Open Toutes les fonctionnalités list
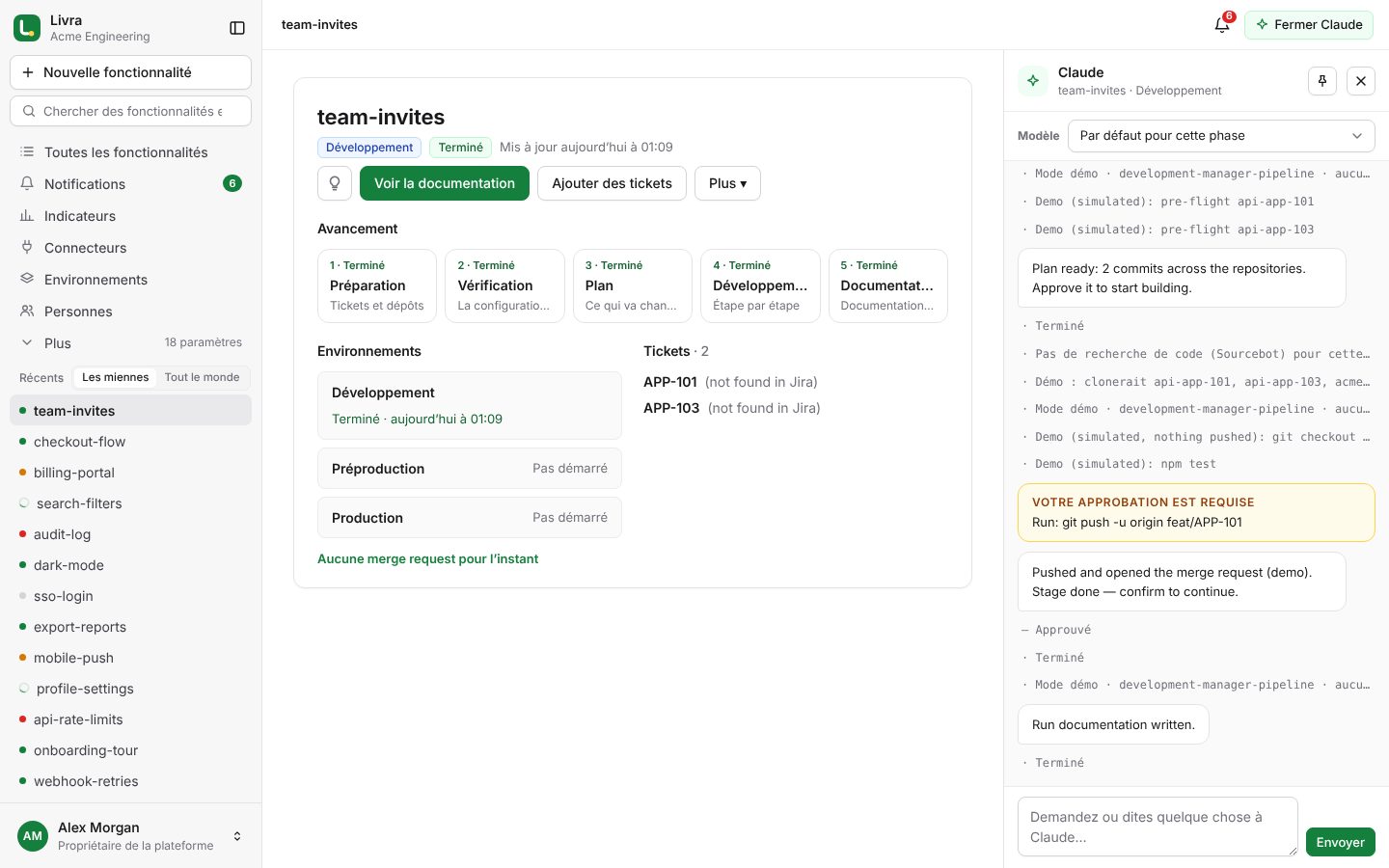Screen dimensions: 1389x868 130,152
